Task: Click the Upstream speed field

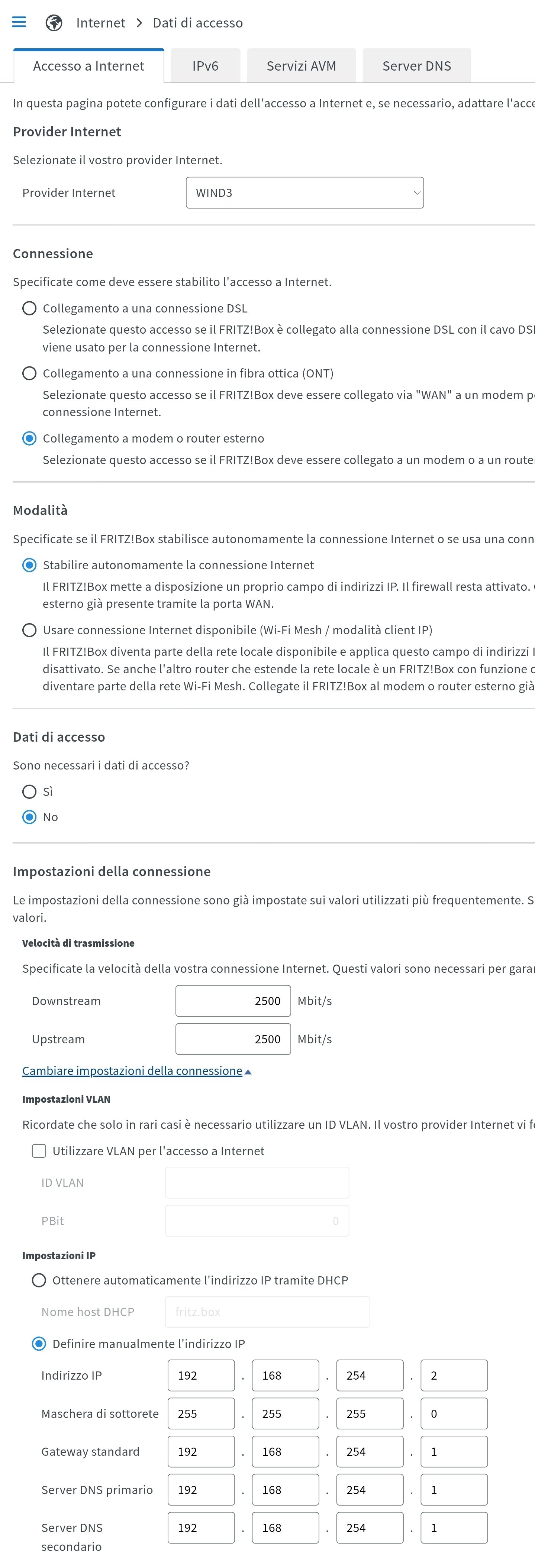Action: click(x=233, y=1039)
